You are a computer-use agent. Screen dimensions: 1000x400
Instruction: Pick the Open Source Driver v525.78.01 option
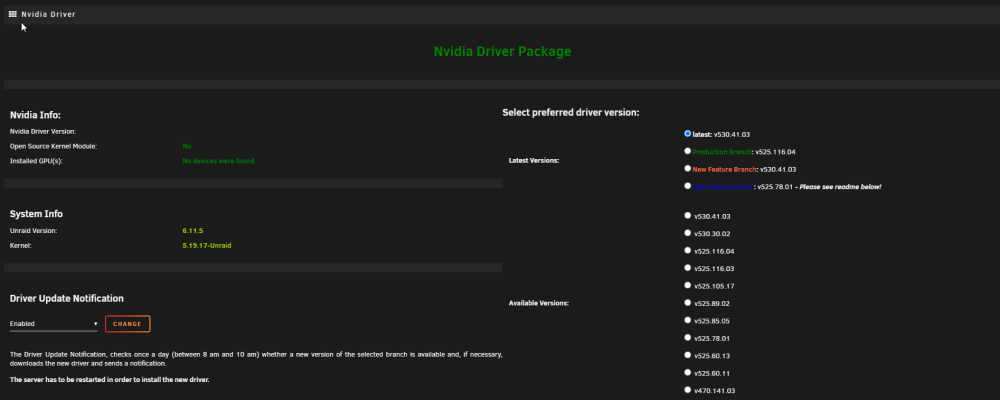pos(688,186)
